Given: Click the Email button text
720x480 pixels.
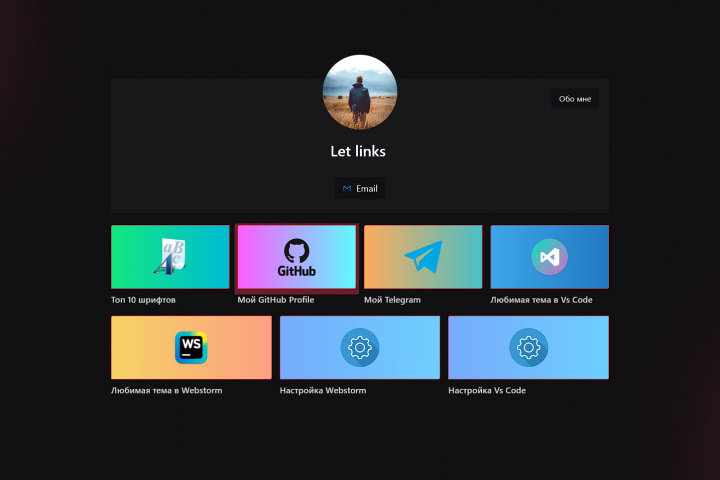Looking at the screenshot, I should (x=367, y=188).
